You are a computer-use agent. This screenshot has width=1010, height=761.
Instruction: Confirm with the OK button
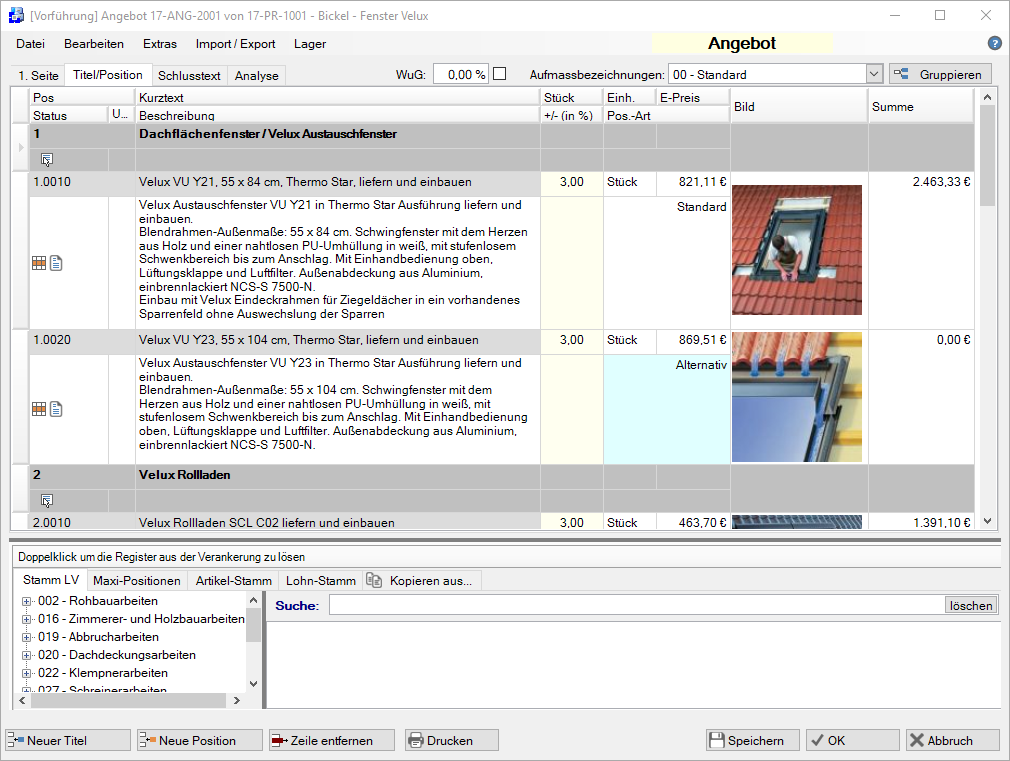pyautogui.click(x=853, y=740)
